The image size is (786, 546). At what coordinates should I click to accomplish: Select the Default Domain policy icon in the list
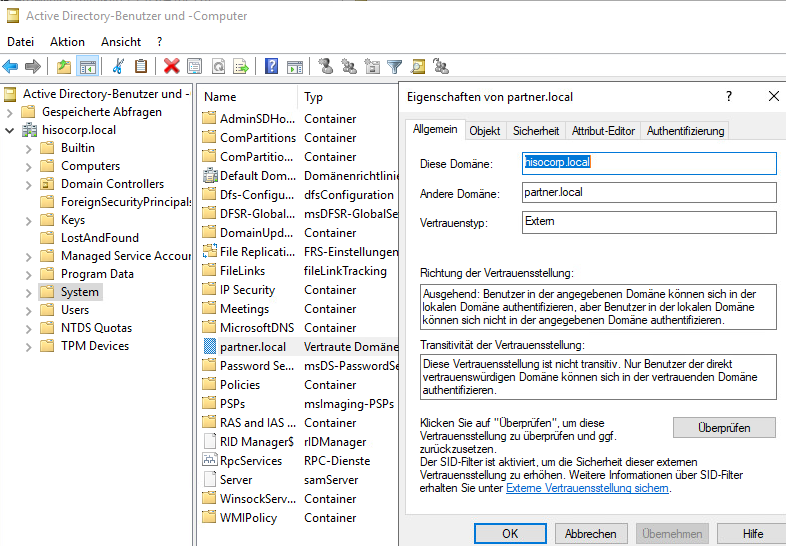click(210, 176)
